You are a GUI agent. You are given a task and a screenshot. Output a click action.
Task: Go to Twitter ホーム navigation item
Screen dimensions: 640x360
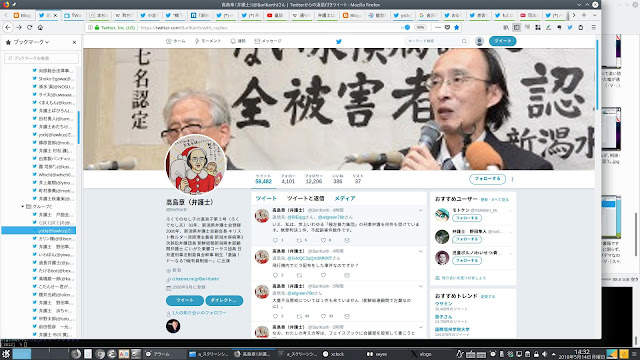point(176,41)
